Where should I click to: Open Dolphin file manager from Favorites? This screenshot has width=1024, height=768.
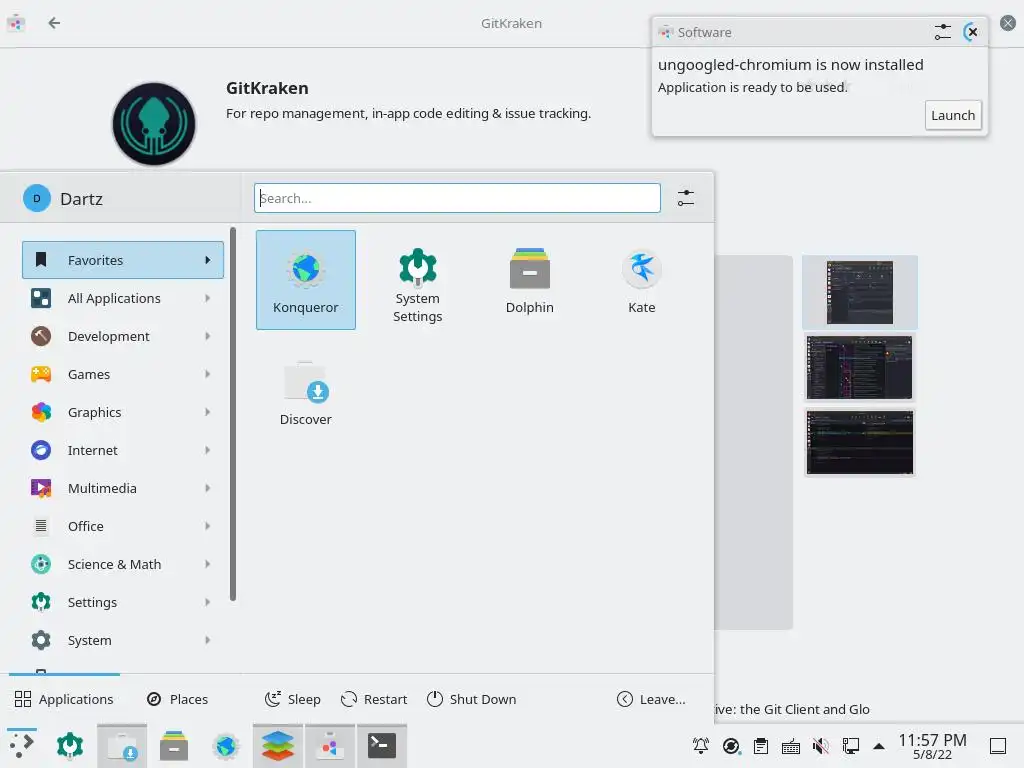coord(530,281)
